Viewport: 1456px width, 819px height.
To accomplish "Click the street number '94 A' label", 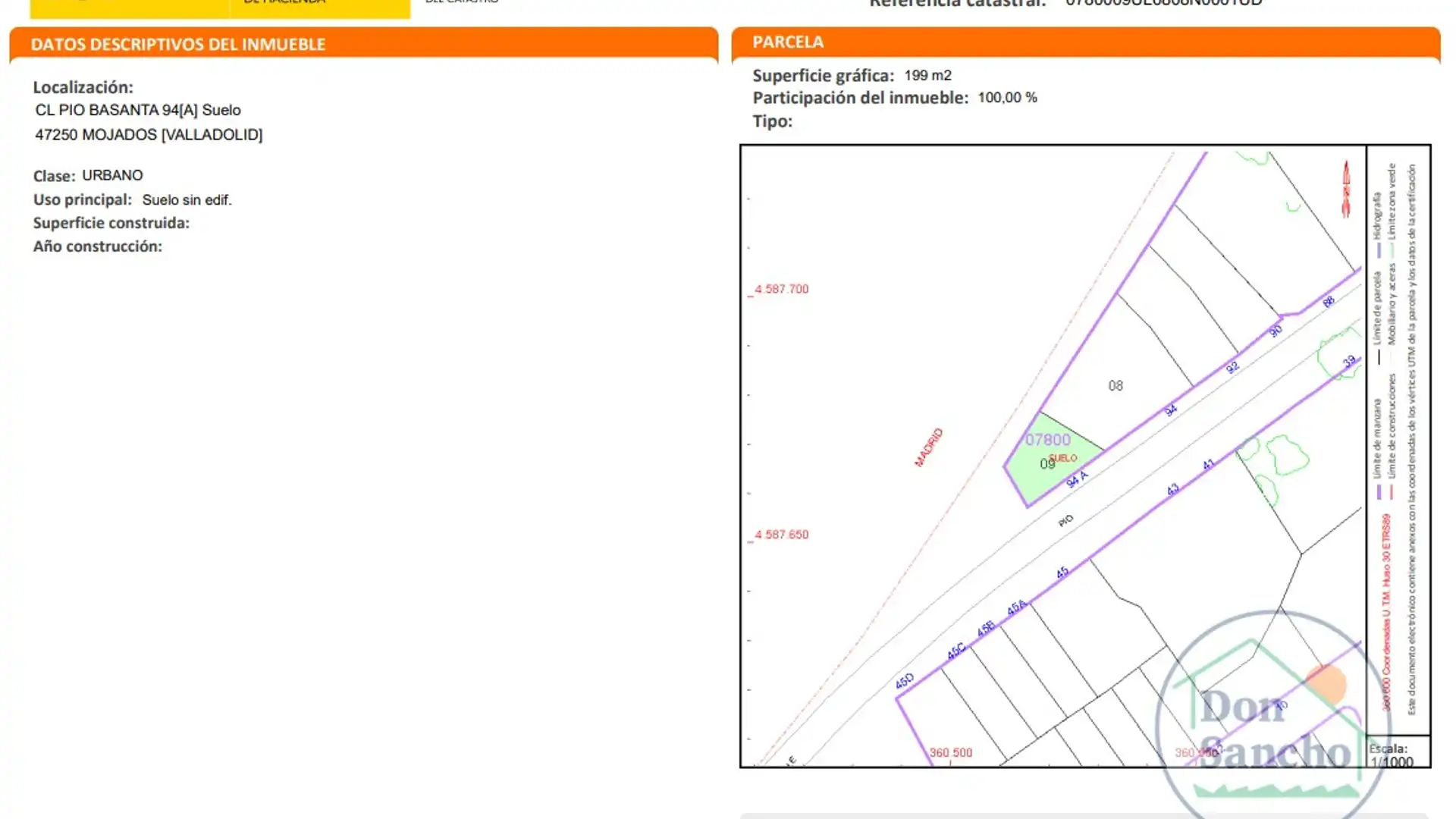I will click(x=1077, y=479).
